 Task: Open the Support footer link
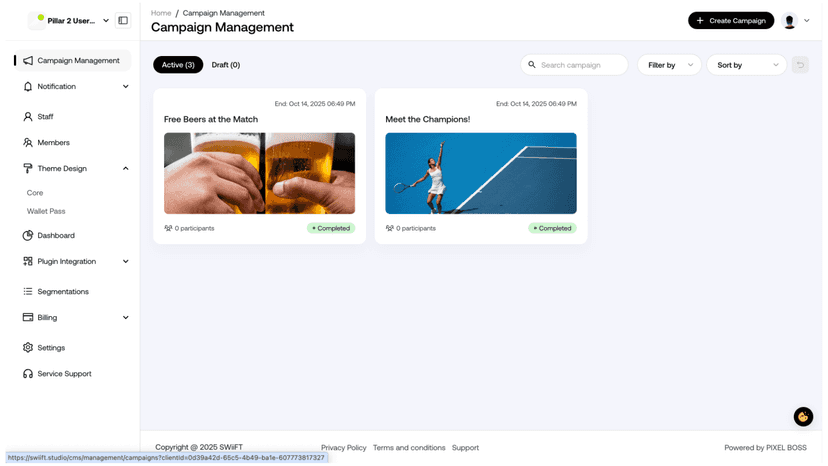tap(465, 448)
